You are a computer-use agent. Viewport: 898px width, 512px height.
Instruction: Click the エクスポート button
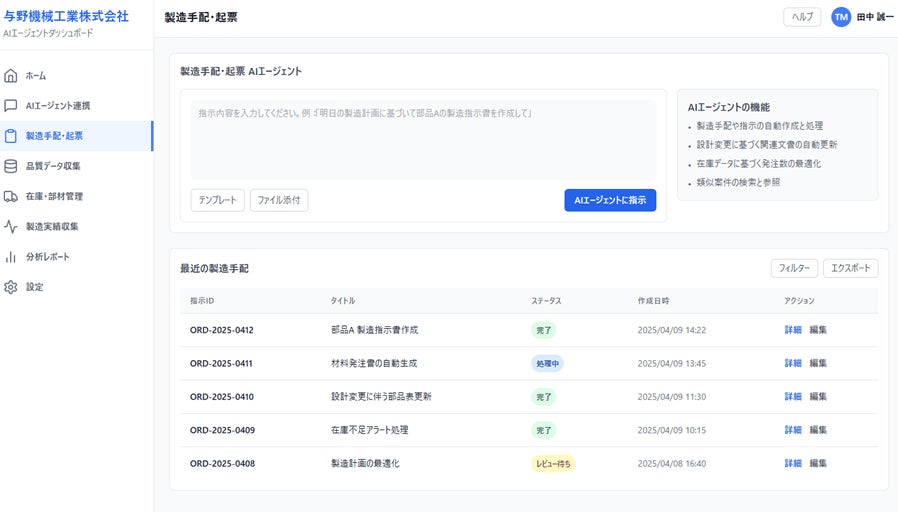850,268
